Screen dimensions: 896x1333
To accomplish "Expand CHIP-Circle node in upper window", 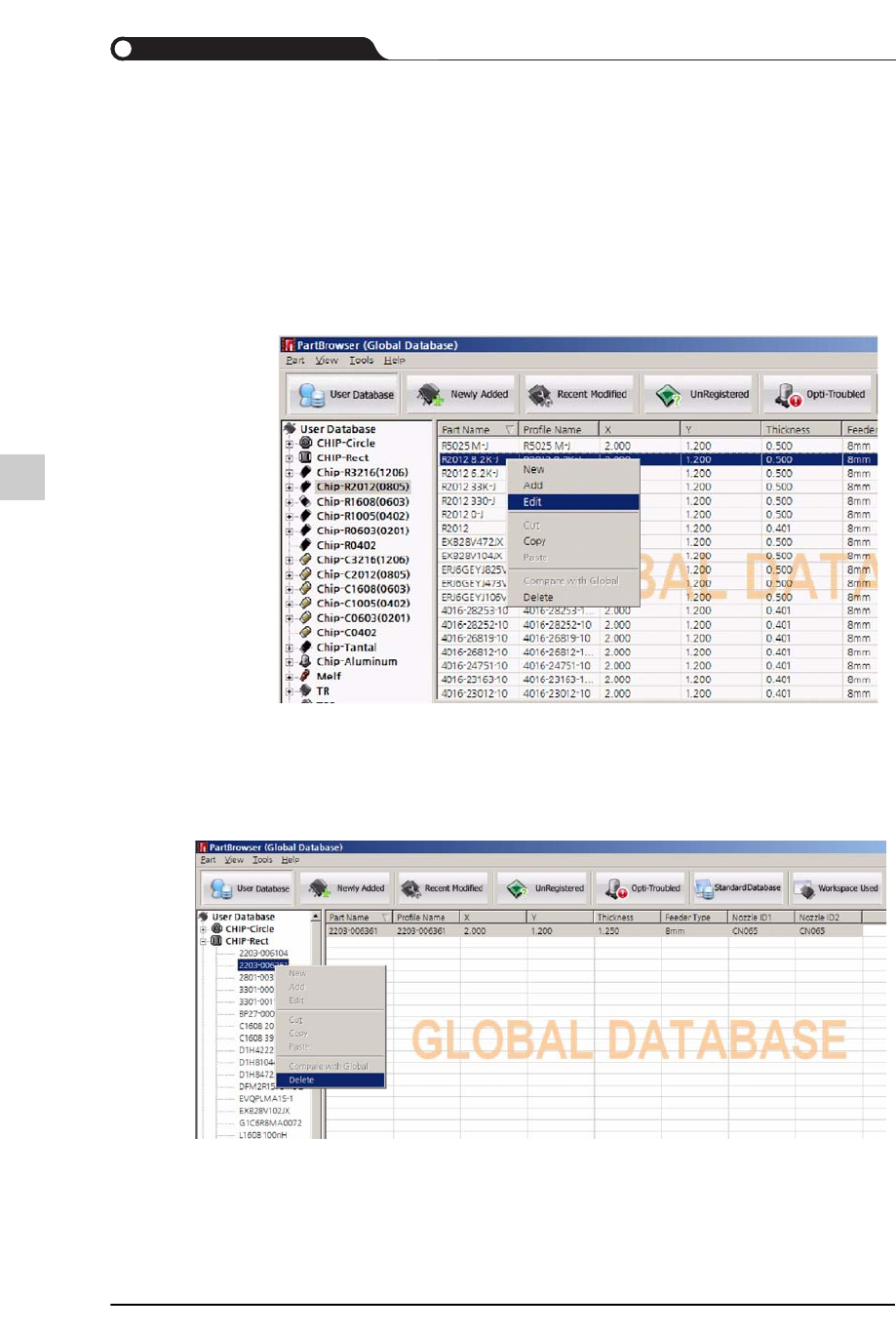I will 290,444.
